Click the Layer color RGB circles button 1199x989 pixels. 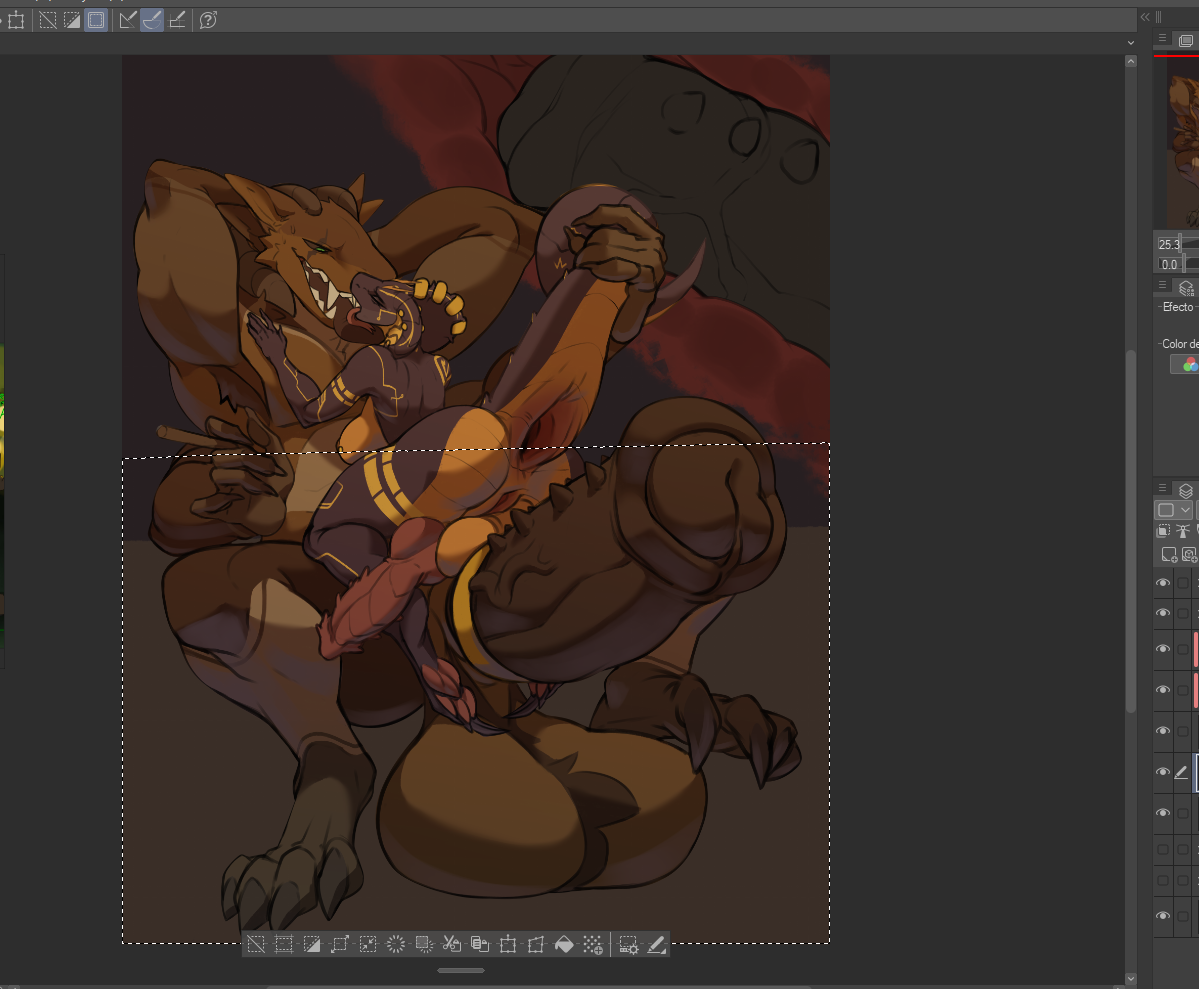[1186, 365]
